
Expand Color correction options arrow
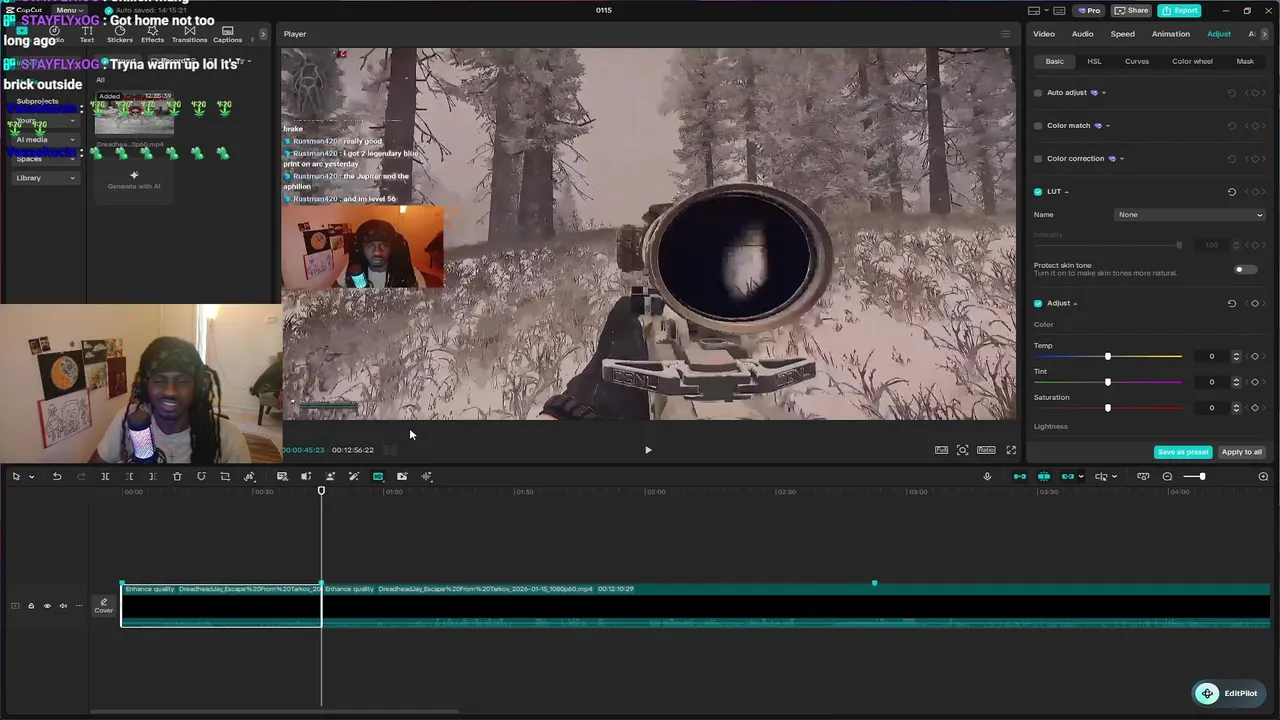(x=1122, y=159)
